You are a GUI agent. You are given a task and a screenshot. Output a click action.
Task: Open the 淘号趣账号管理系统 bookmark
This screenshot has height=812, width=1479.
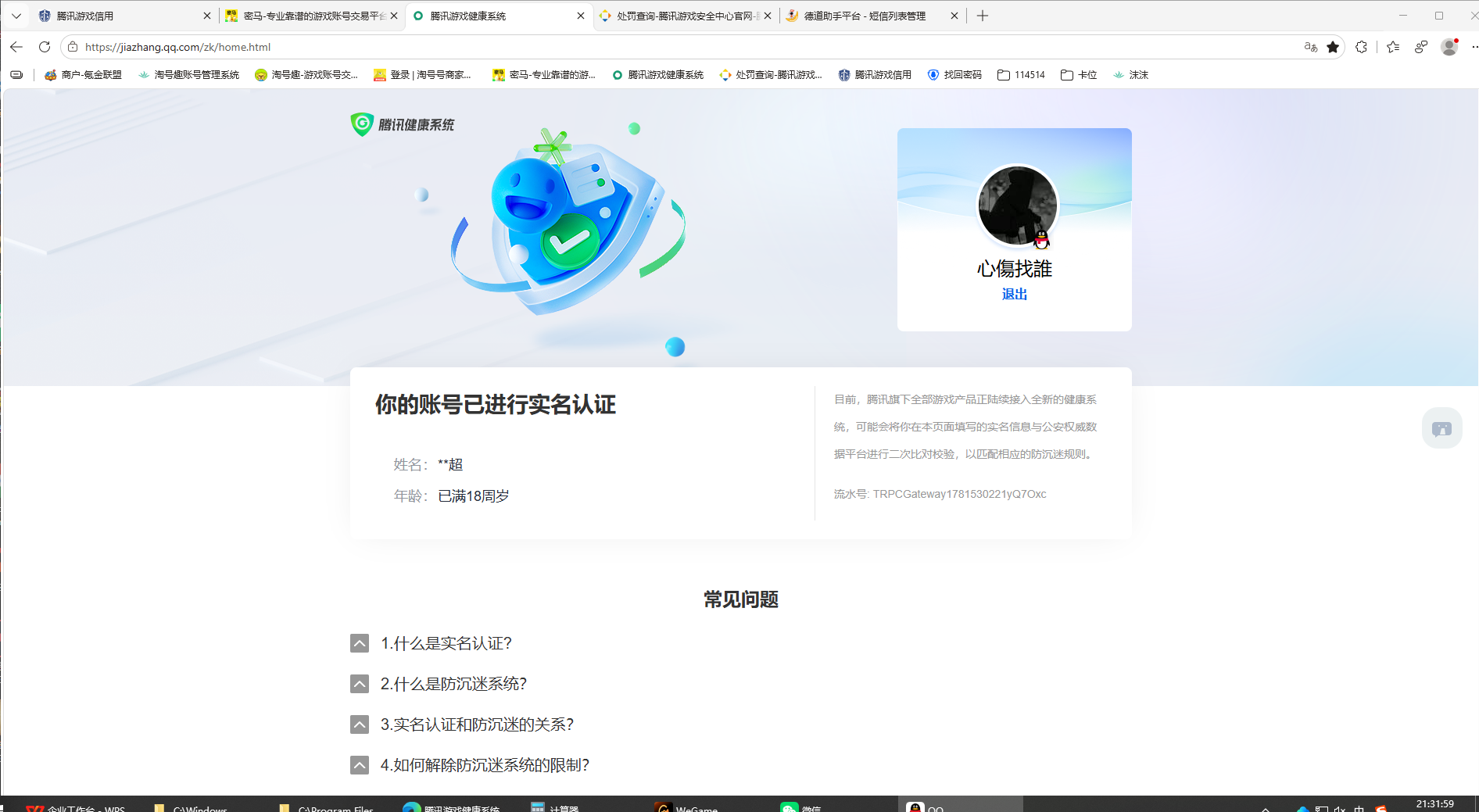(188, 75)
